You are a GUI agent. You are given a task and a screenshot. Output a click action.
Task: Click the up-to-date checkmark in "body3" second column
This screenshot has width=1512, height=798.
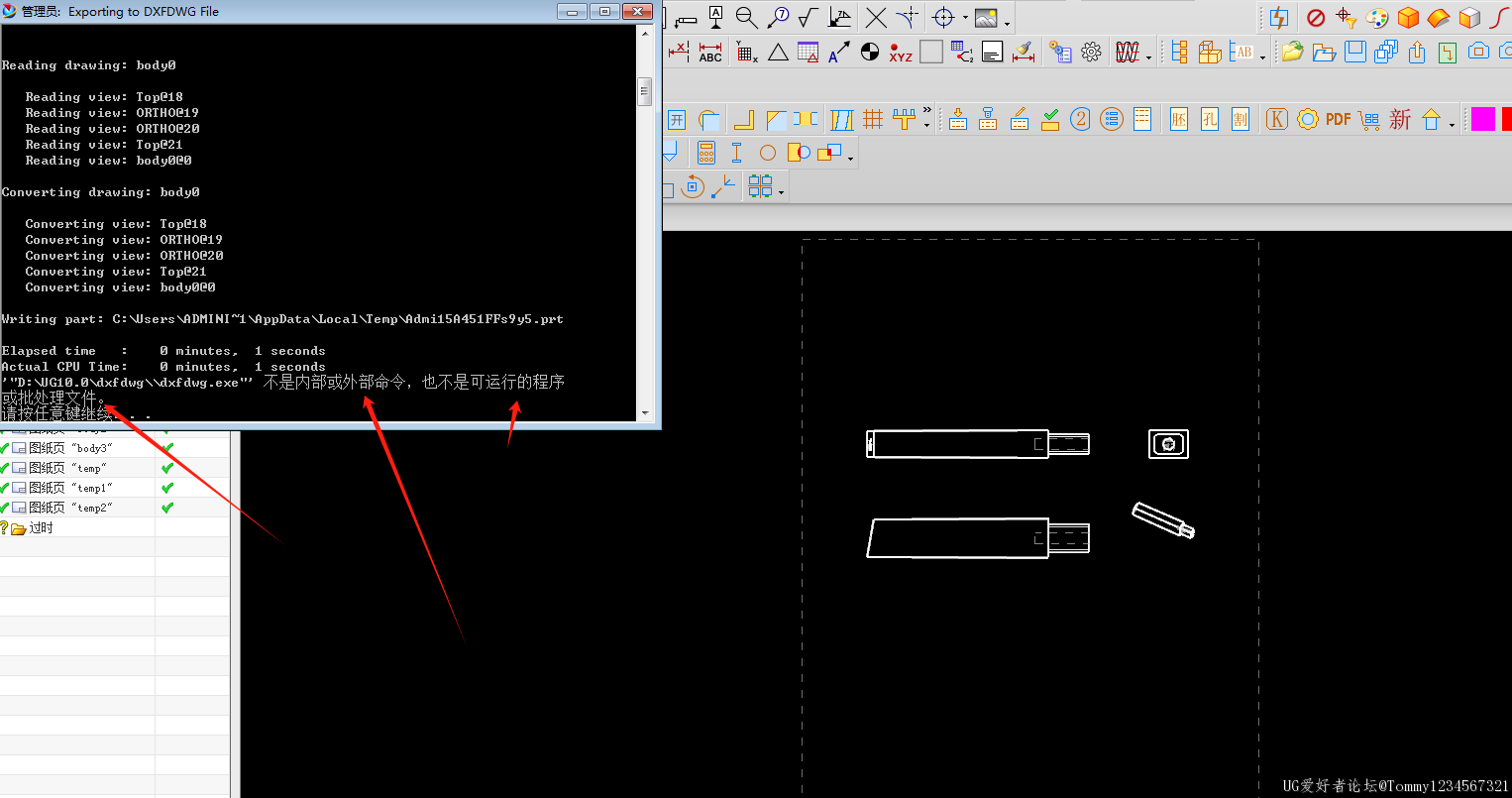point(167,448)
